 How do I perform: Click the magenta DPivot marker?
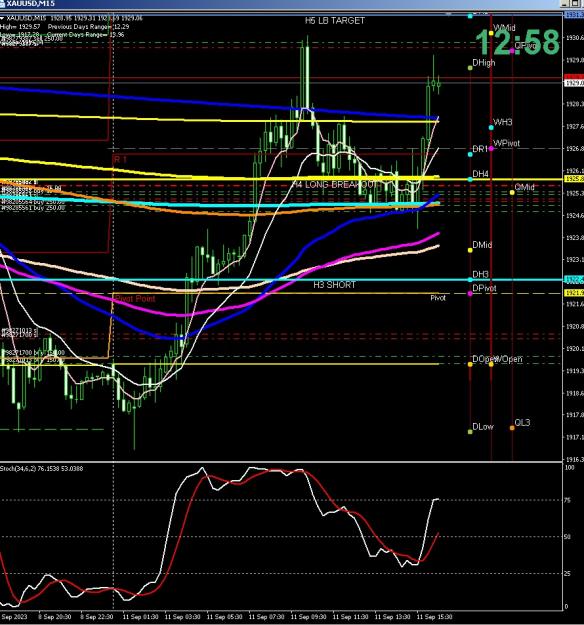tap(470, 294)
